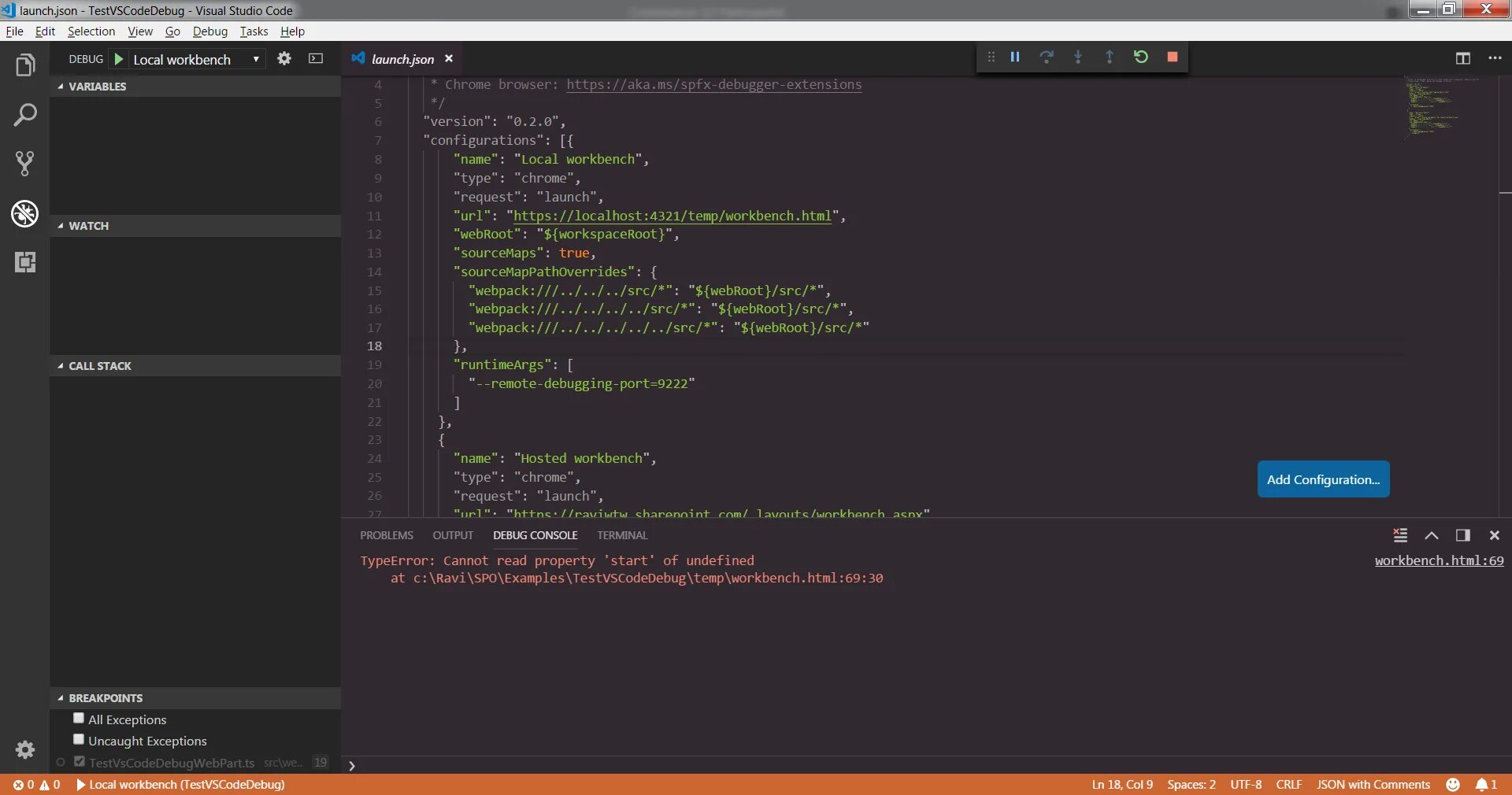The height and width of the screenshot is (795, 1512).
Task: Open the Edit menu
Action: pyautogui.click(x=45, y=31)
